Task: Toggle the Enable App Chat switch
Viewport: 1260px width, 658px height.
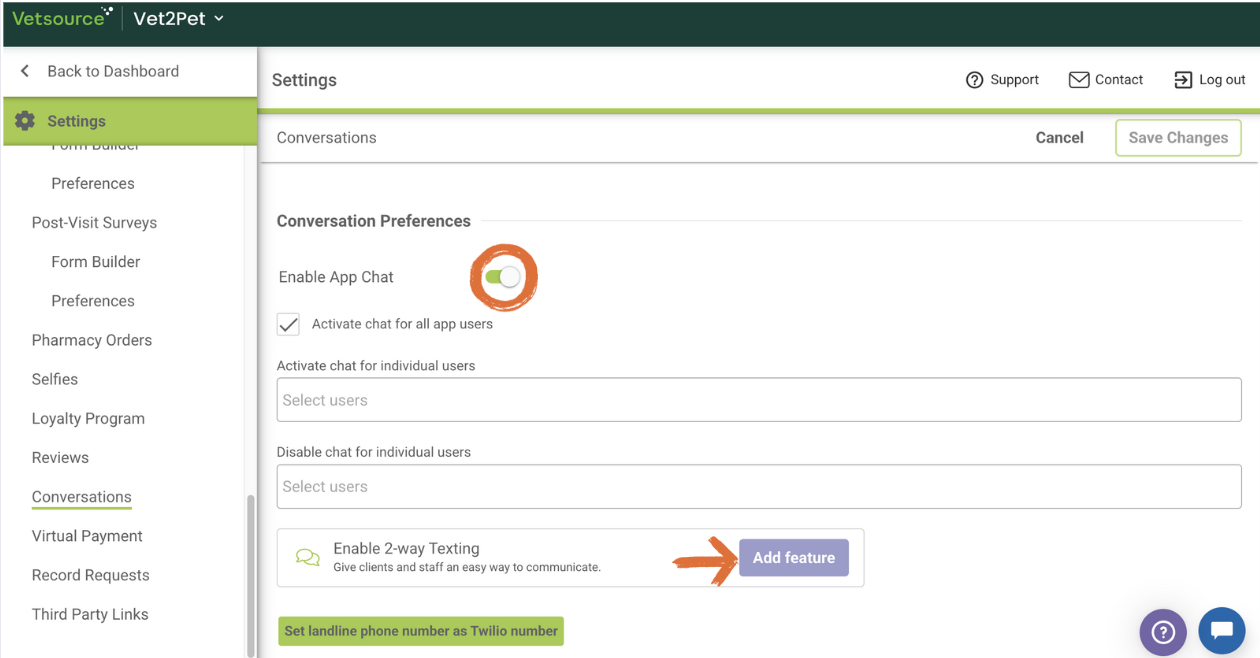Action: [x=503, y=277]
